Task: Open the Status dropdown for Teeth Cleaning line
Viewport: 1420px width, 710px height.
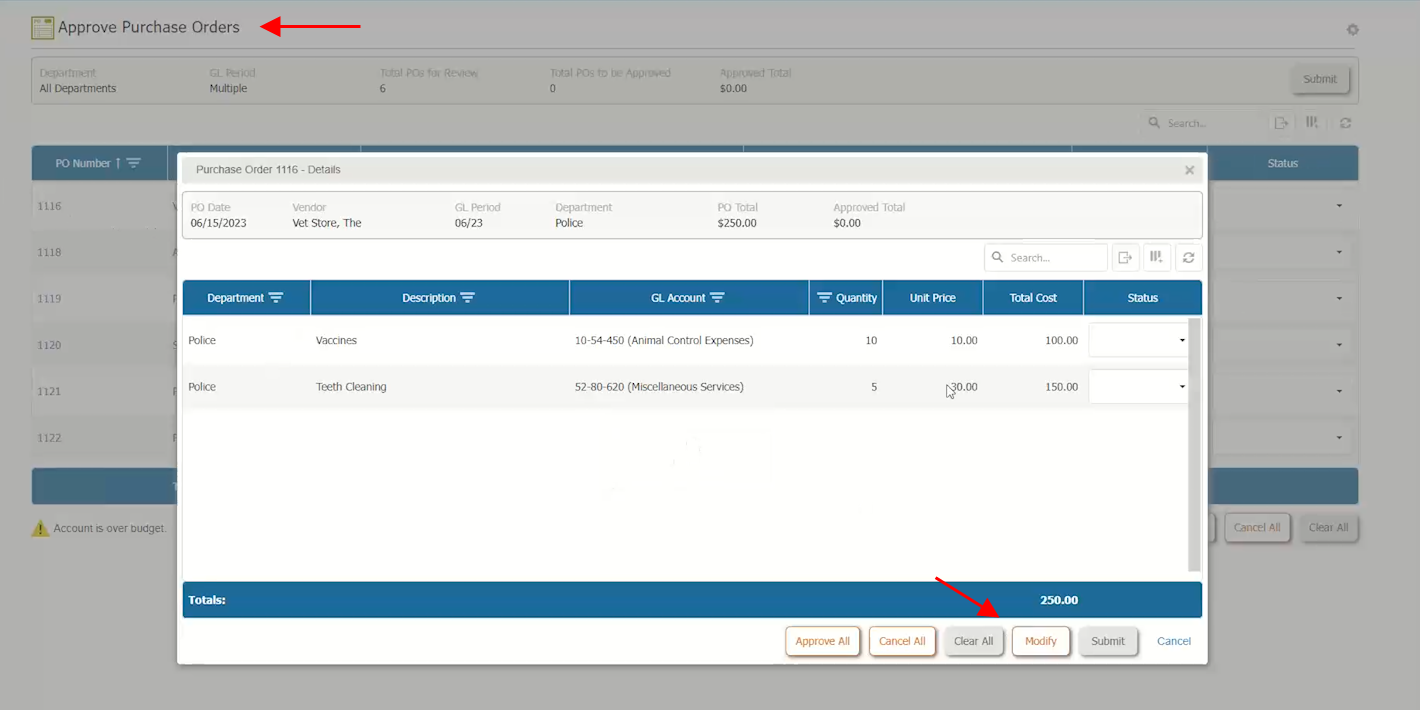Action: (1182, 387)
